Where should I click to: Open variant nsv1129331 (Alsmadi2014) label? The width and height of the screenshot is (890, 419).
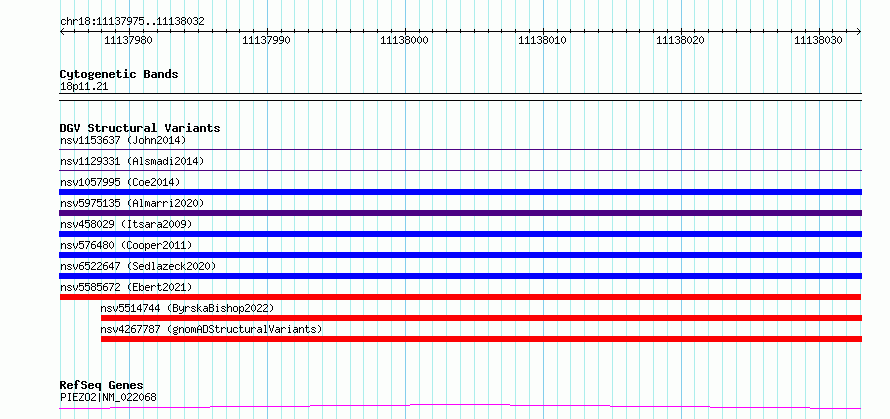(132, 161)
